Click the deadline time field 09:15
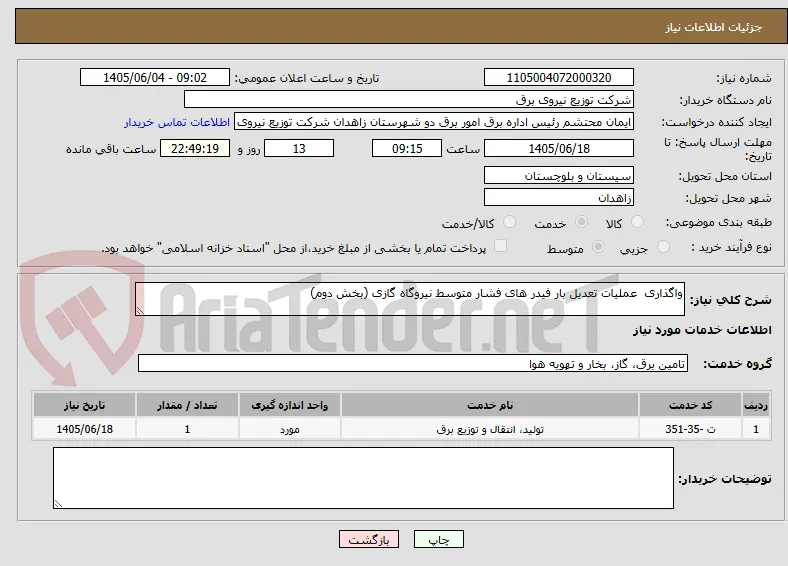The image size is (788, 566). pyautogui.click(x=407, y=148)
